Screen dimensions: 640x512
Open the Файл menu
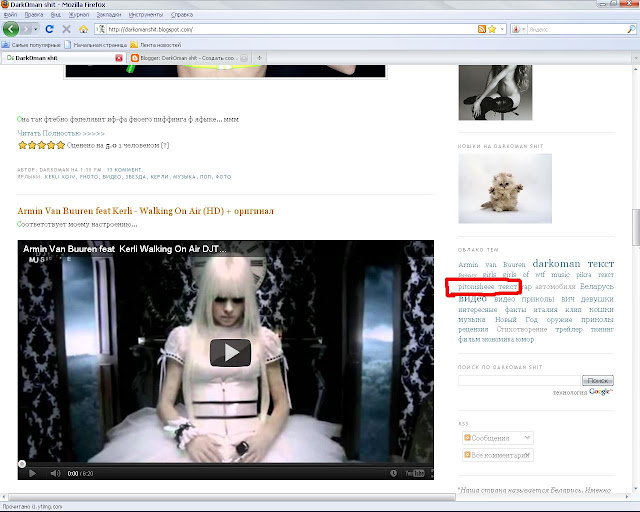click(10, 15)
